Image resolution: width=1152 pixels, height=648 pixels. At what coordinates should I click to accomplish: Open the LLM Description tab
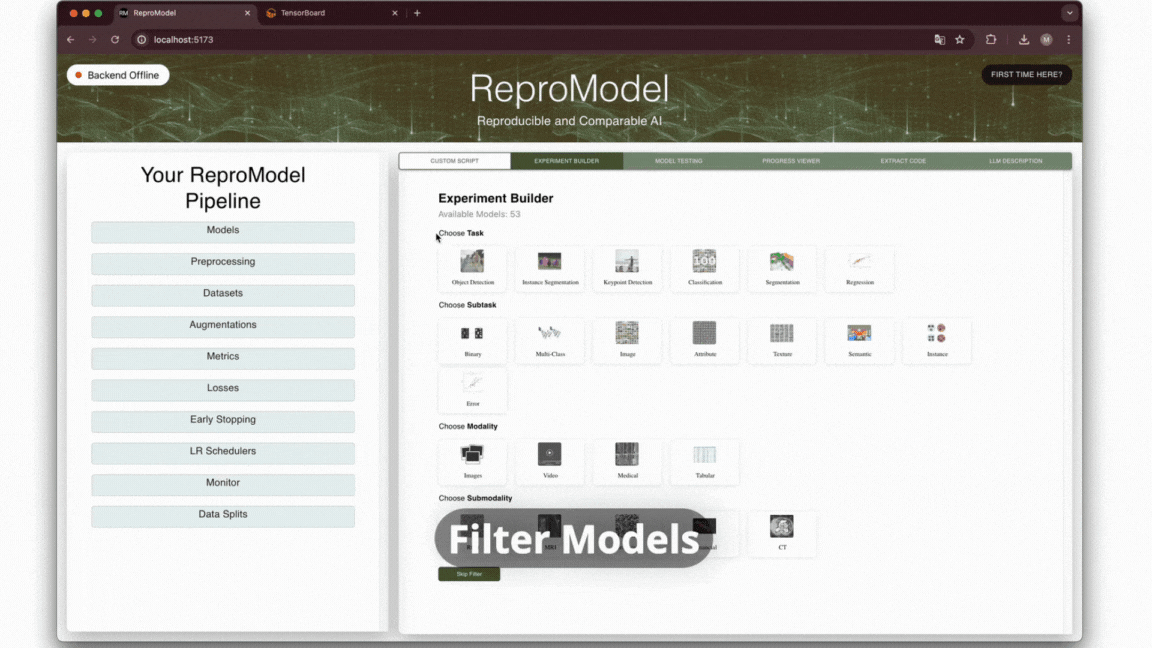point(1015,161)
